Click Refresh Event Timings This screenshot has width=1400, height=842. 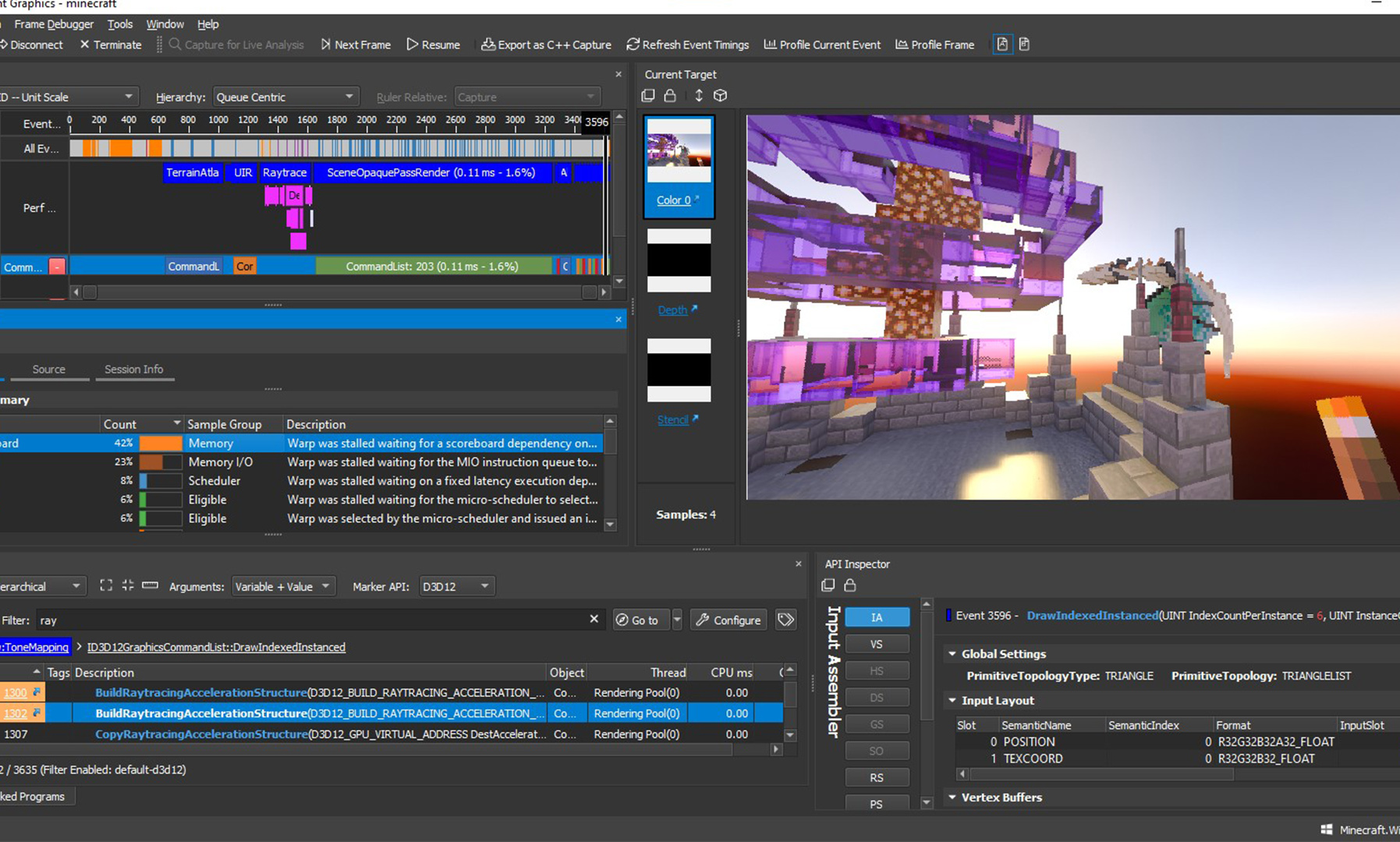(688, 44)
